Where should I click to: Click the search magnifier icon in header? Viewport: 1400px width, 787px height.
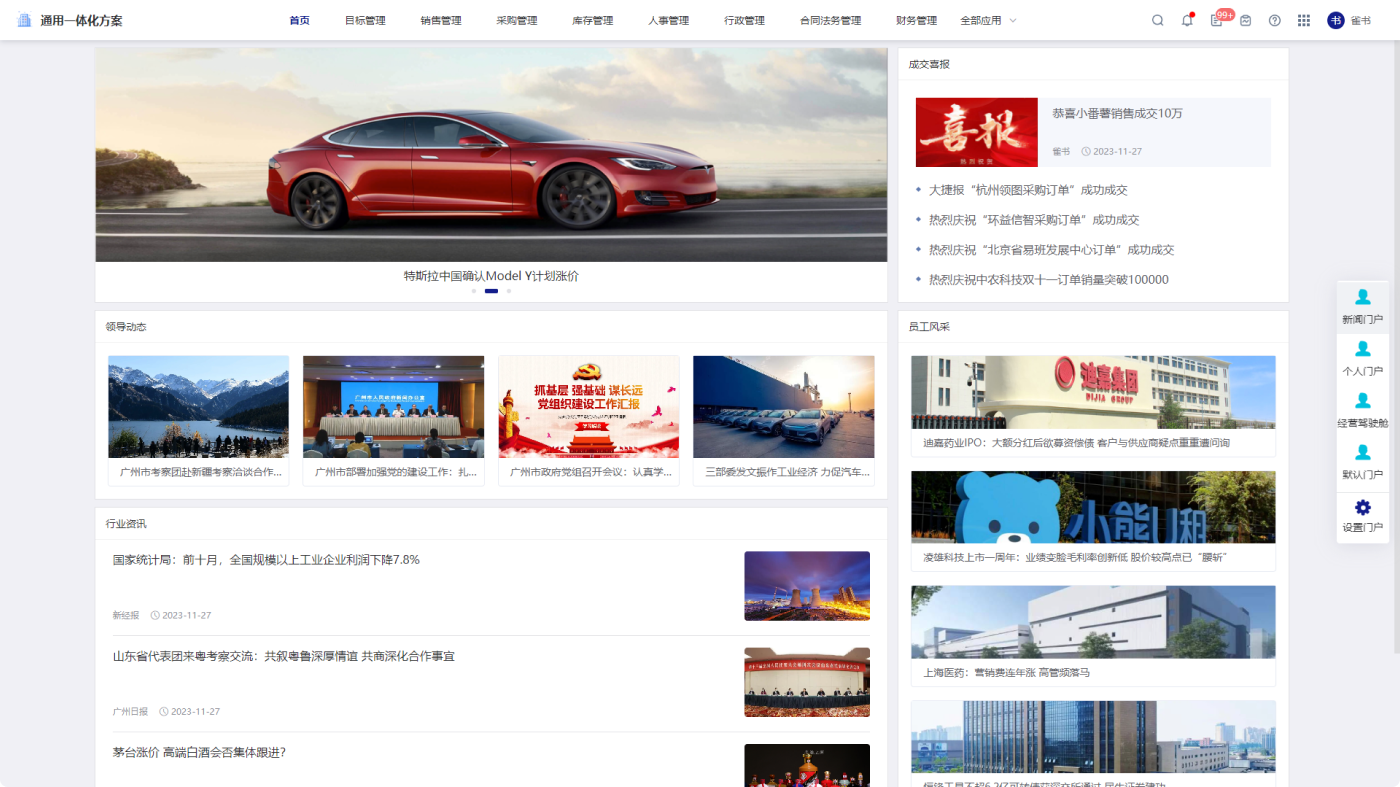[x=1158, y=20]
